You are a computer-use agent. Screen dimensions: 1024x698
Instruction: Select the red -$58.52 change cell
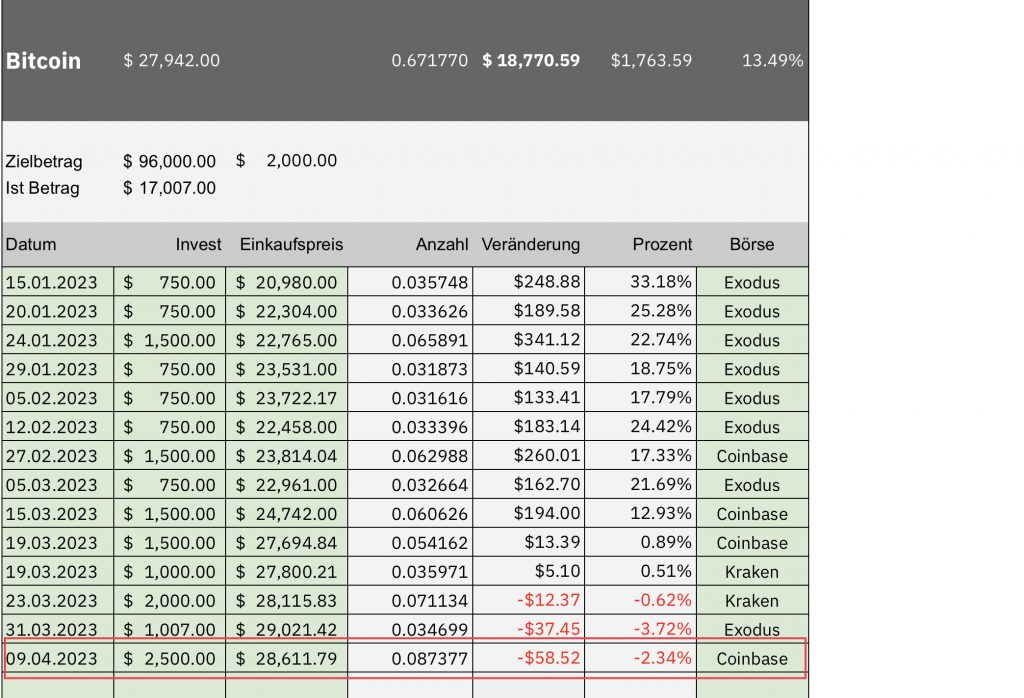528,658
